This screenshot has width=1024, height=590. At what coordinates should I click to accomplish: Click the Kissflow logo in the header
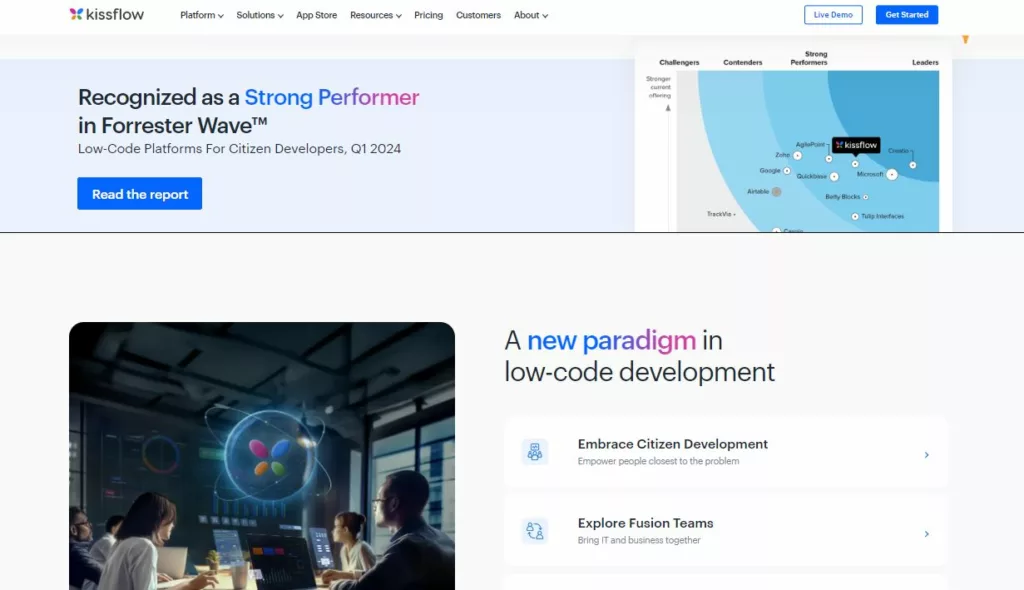point(106,14)
